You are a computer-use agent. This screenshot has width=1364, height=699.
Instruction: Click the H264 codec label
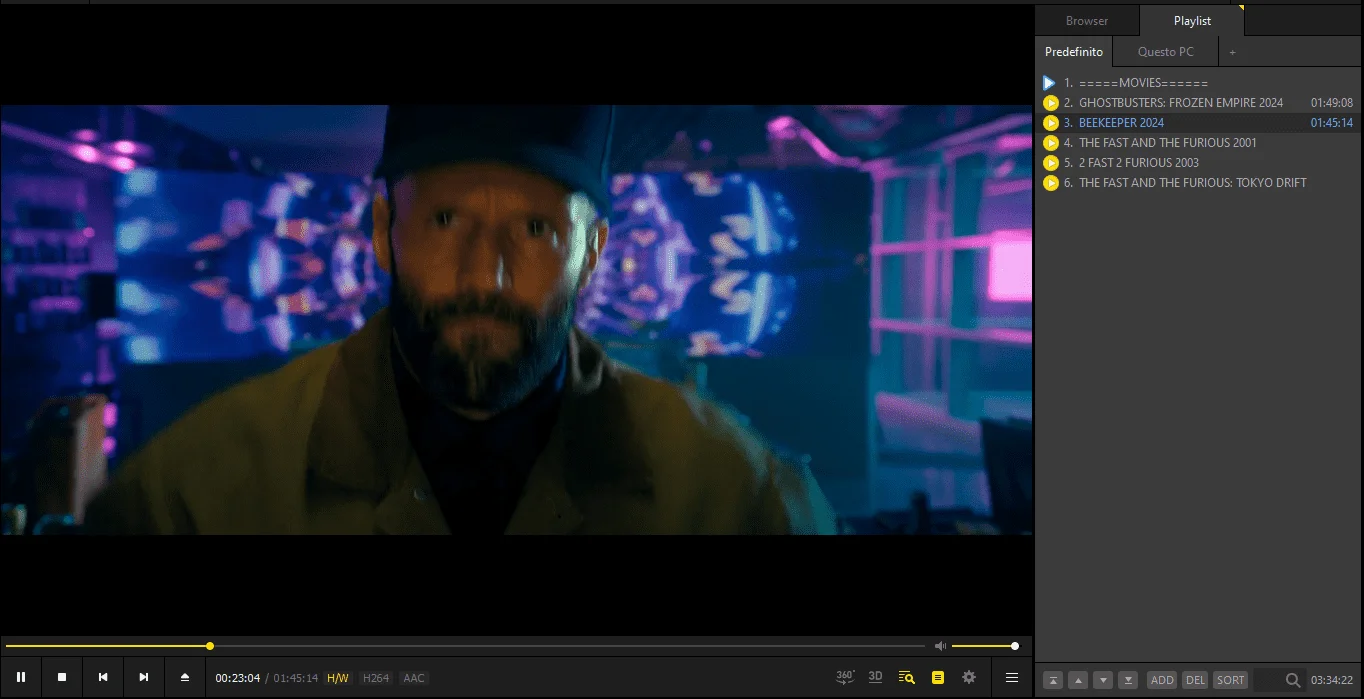376,678
